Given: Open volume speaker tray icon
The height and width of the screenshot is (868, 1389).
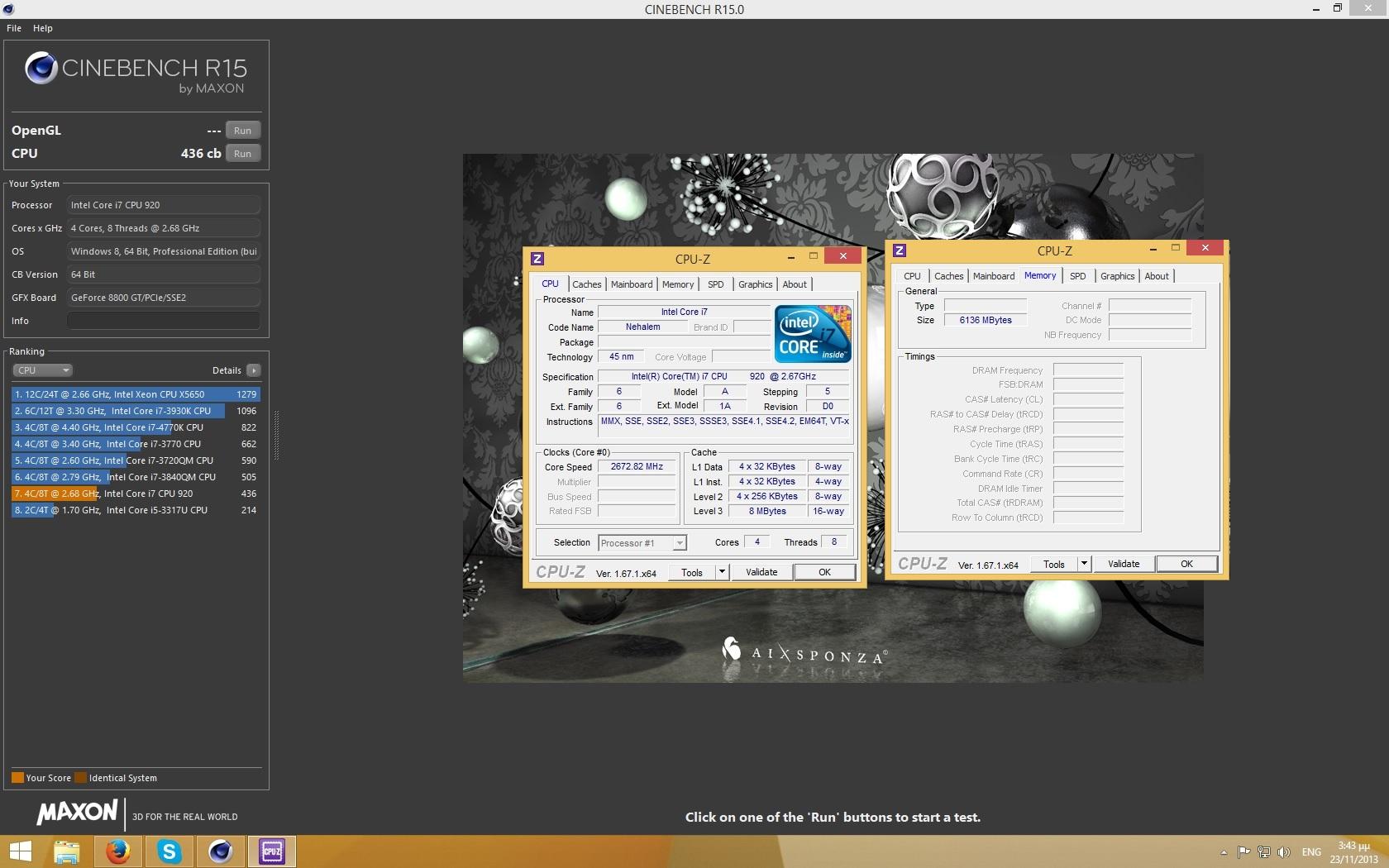Looking at the screenshot, I should click(x=1284, y=852).
